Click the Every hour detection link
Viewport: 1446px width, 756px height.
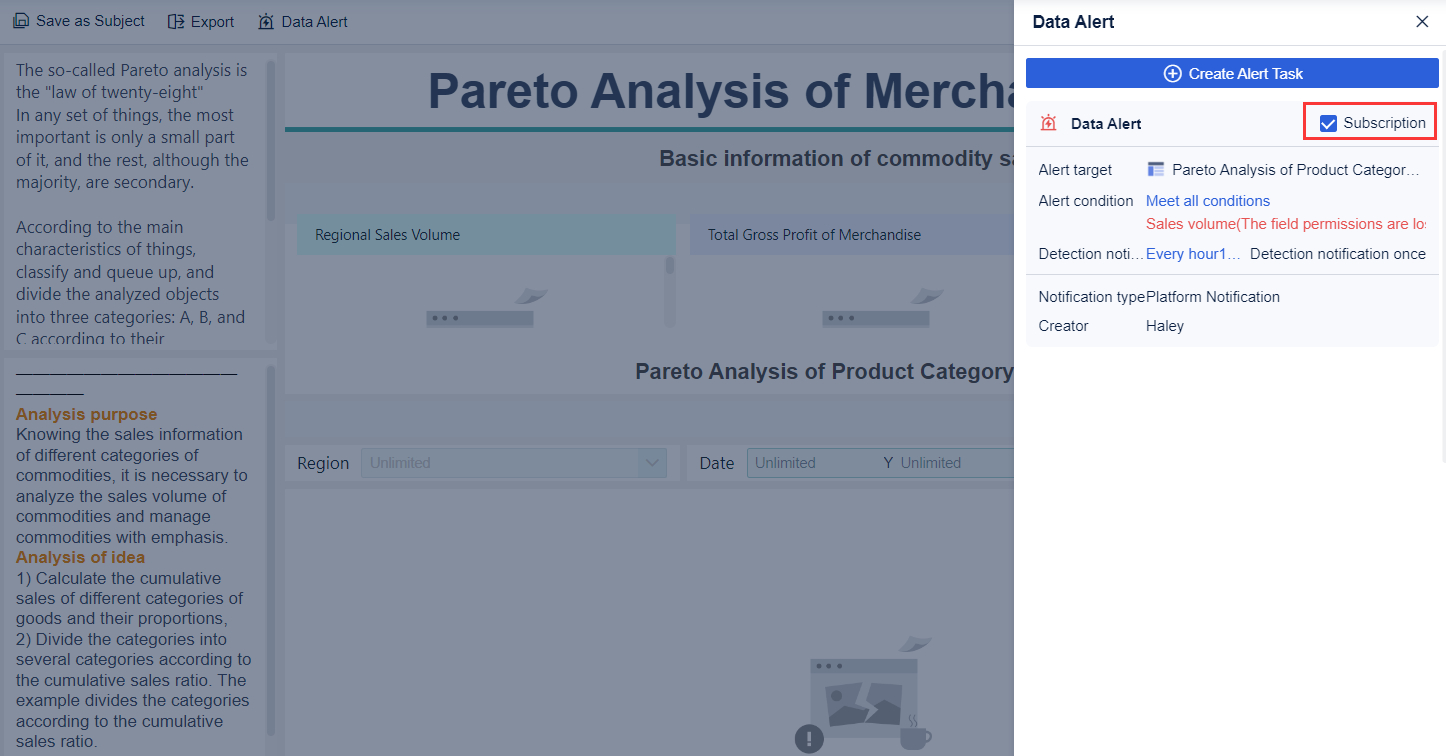pos(1192,253)
